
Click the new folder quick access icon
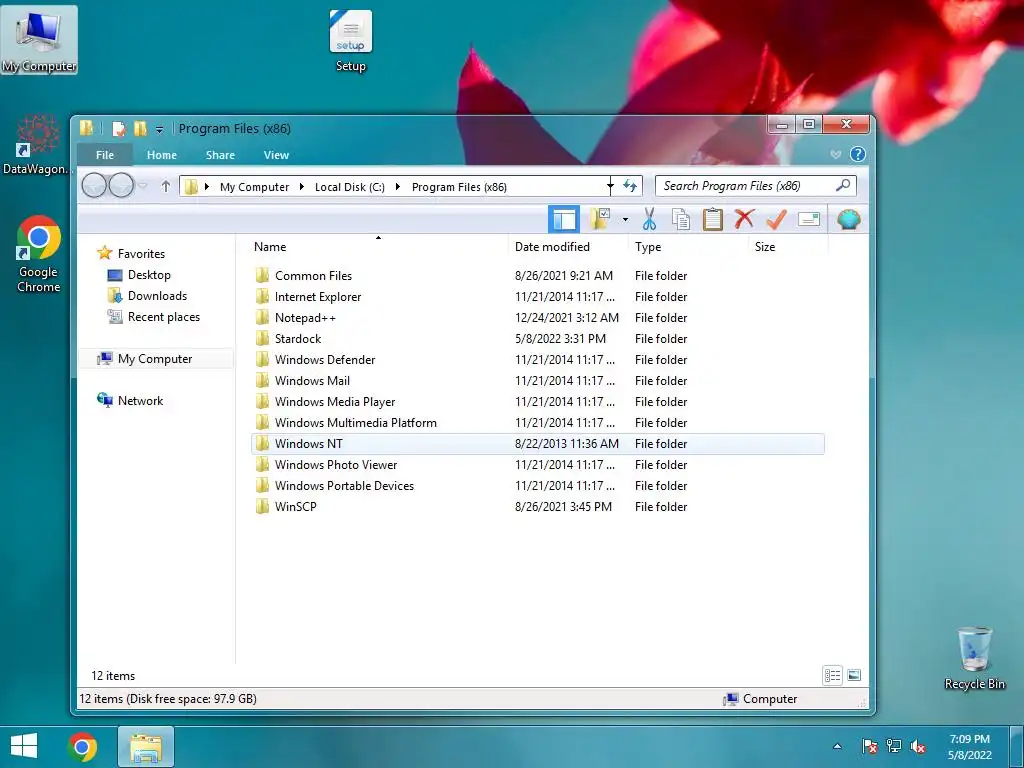(x=140, y=129)
